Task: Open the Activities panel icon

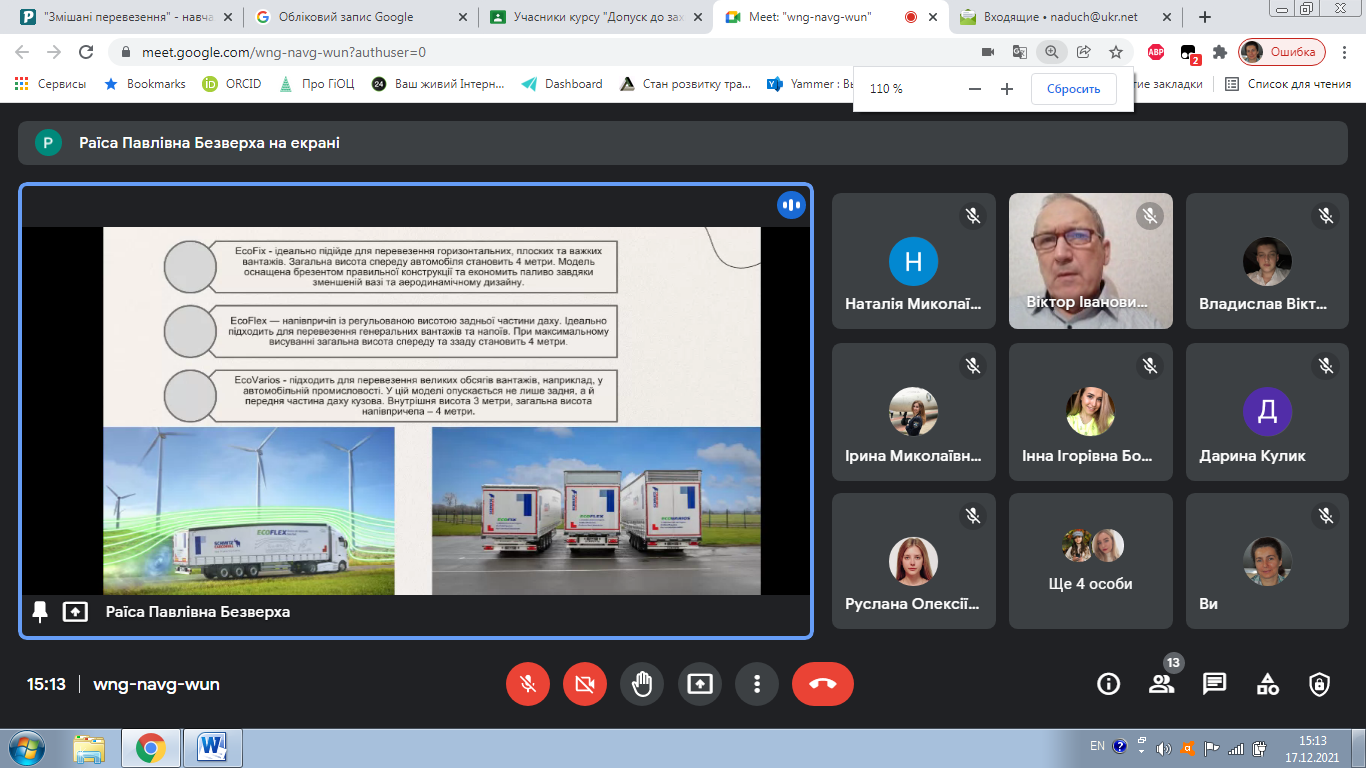Action: tap(1267, 684)
